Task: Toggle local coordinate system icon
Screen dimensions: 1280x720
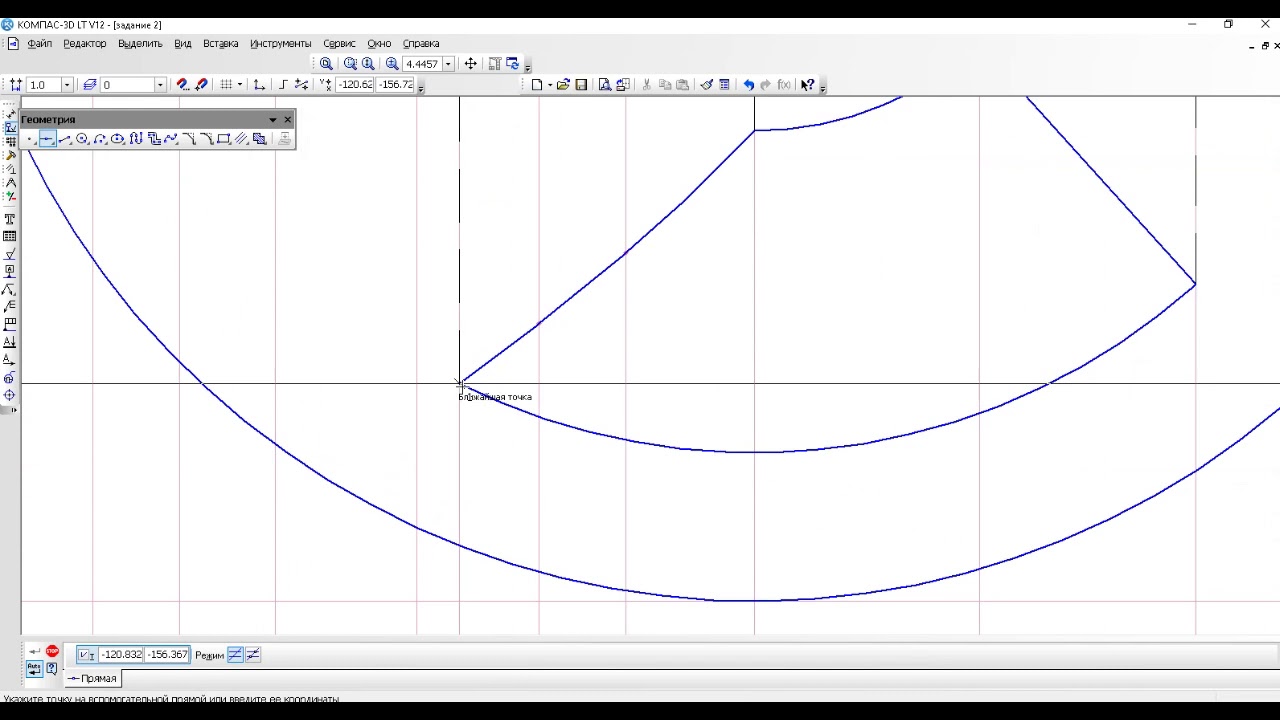Action: 259,85
